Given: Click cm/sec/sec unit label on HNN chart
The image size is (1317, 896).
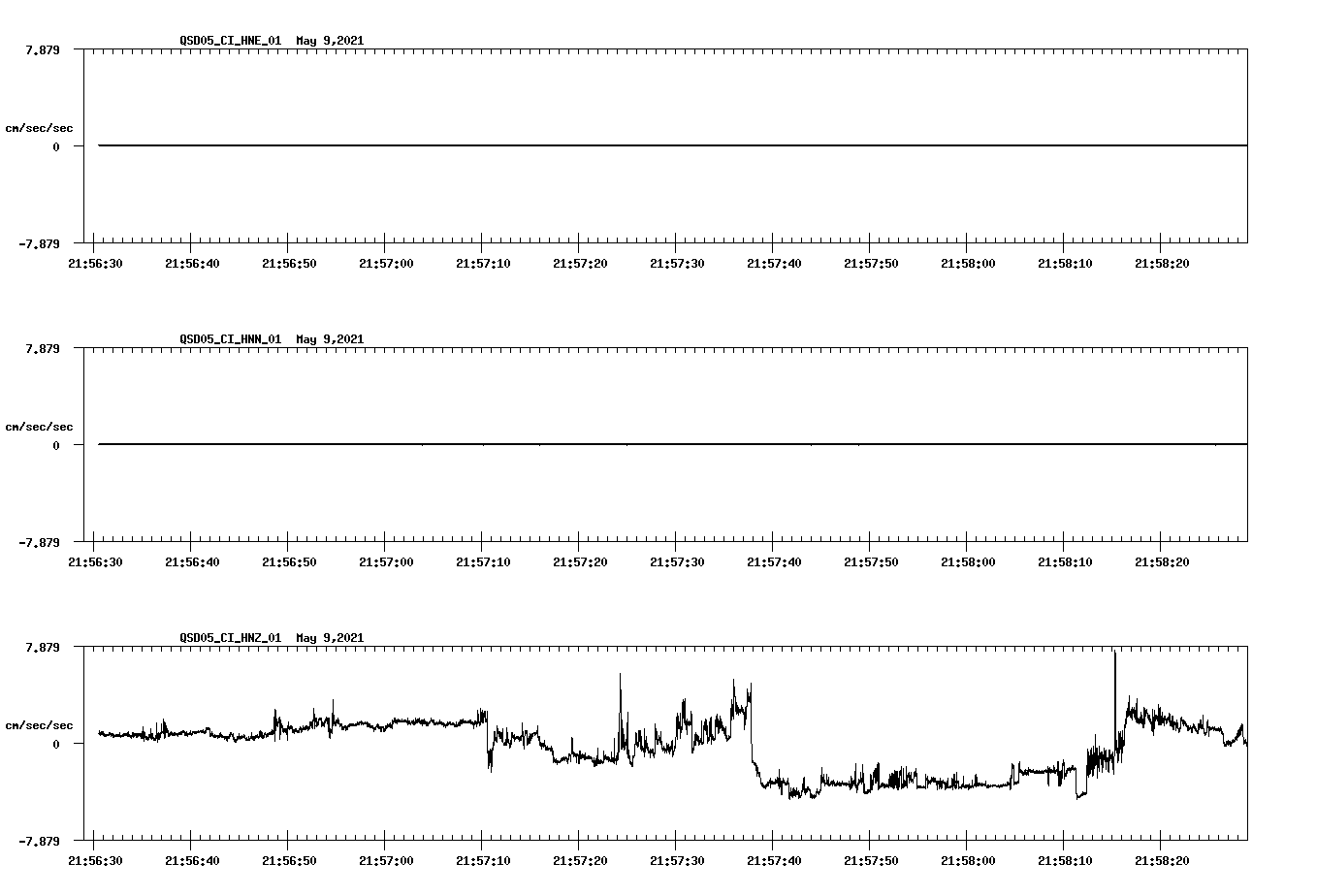Looking at the screenshot, I should tap(39, 427).
